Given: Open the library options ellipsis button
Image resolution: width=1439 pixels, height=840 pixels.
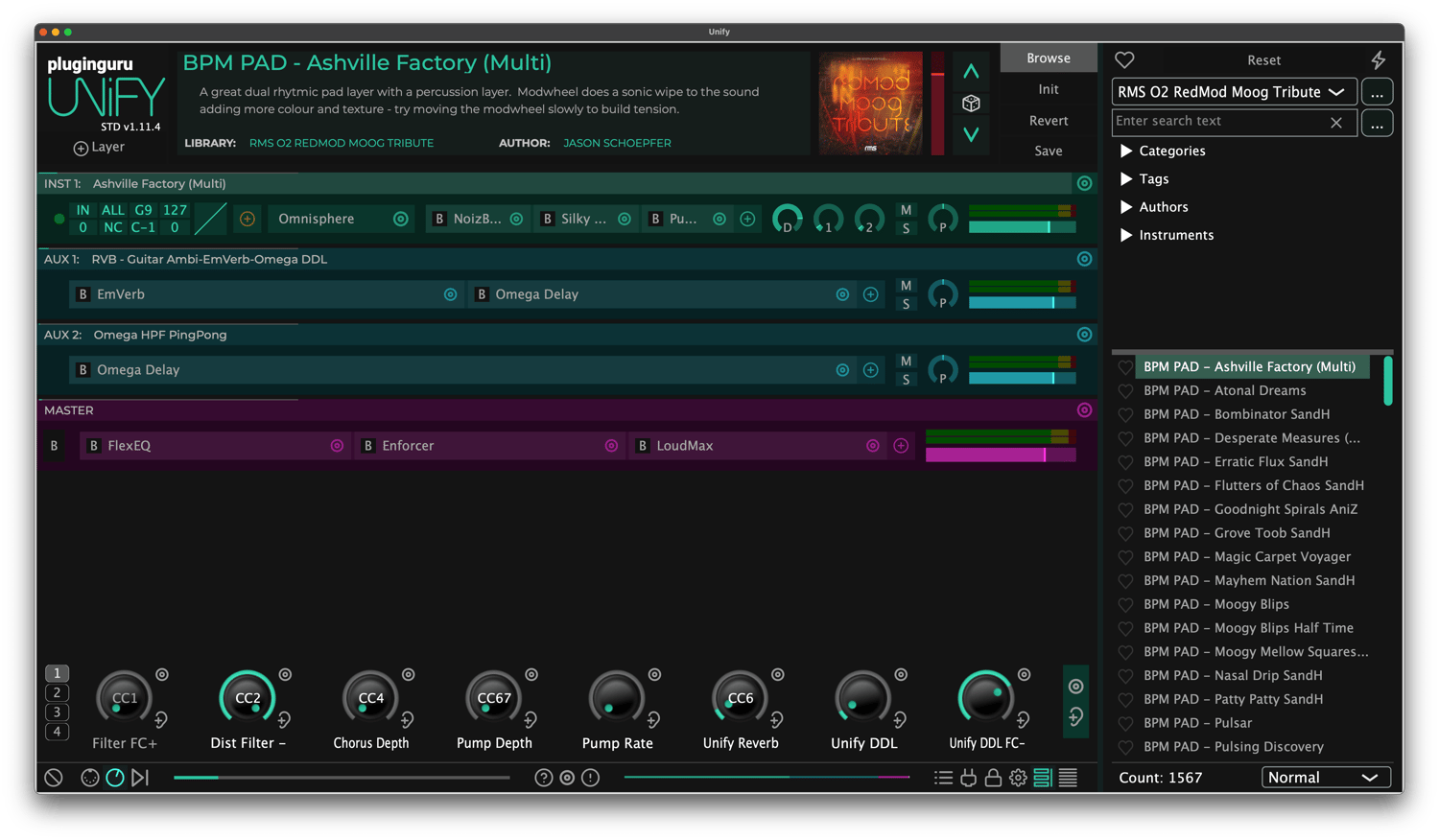Looking at the screenshot, I should [1377, 92].
